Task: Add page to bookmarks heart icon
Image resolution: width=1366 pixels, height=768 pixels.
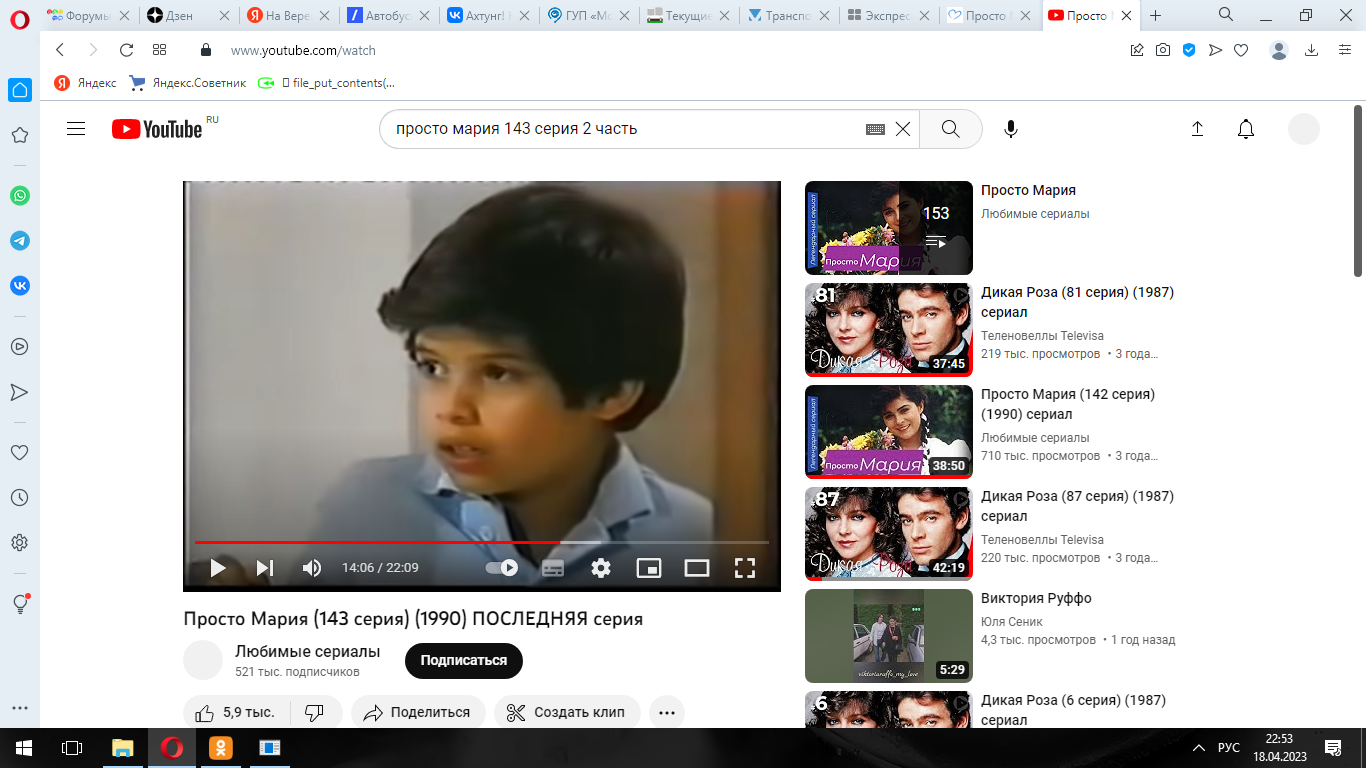Action: 1241,50
